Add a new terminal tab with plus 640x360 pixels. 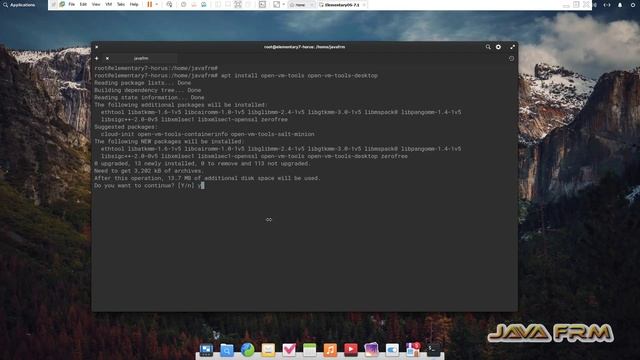point(97,58)
